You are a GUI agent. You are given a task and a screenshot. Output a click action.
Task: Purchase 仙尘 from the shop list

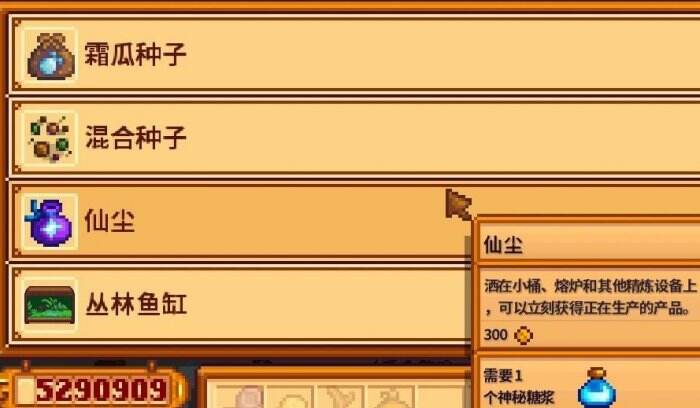241,221
